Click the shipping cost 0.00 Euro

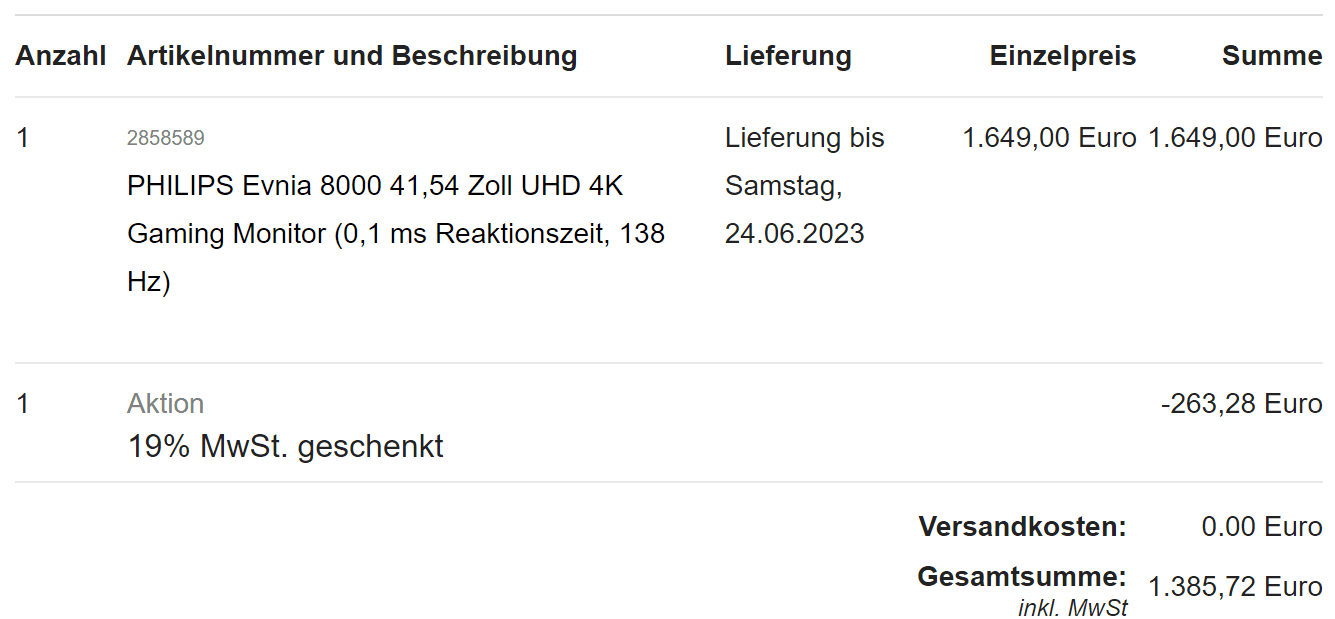click(1262, 526)
